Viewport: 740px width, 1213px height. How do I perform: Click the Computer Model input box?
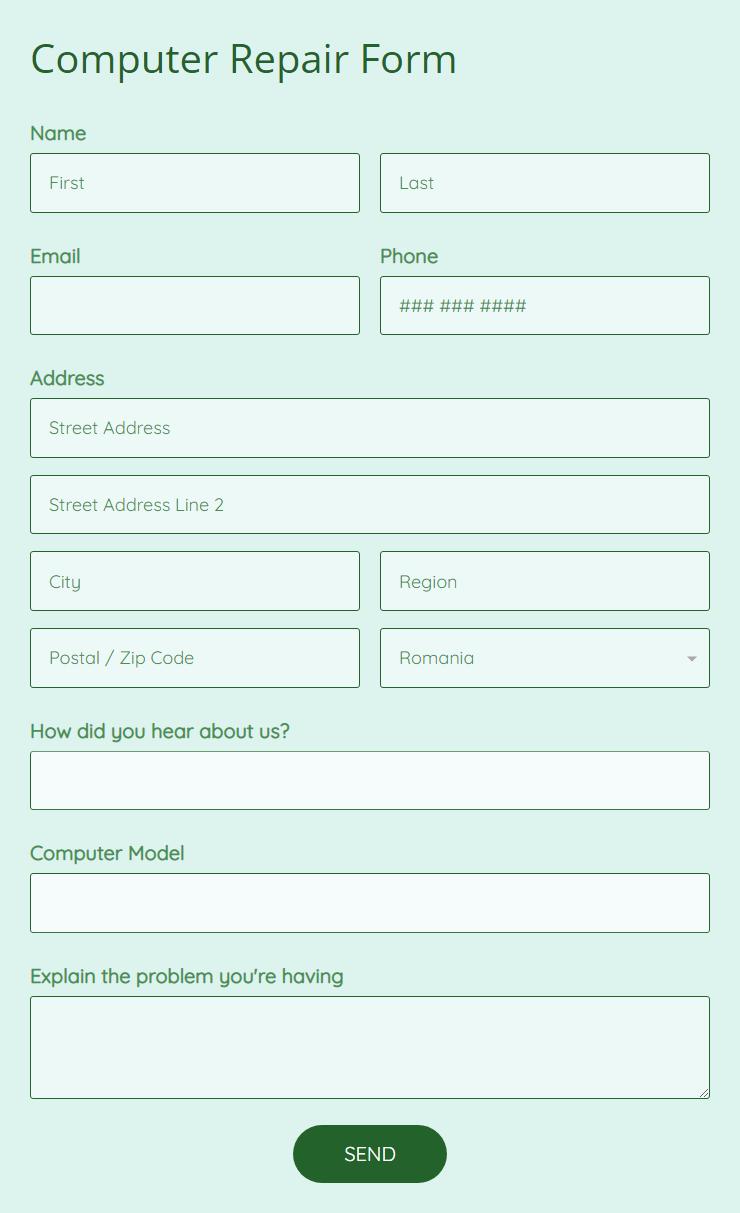coord(370,903)
